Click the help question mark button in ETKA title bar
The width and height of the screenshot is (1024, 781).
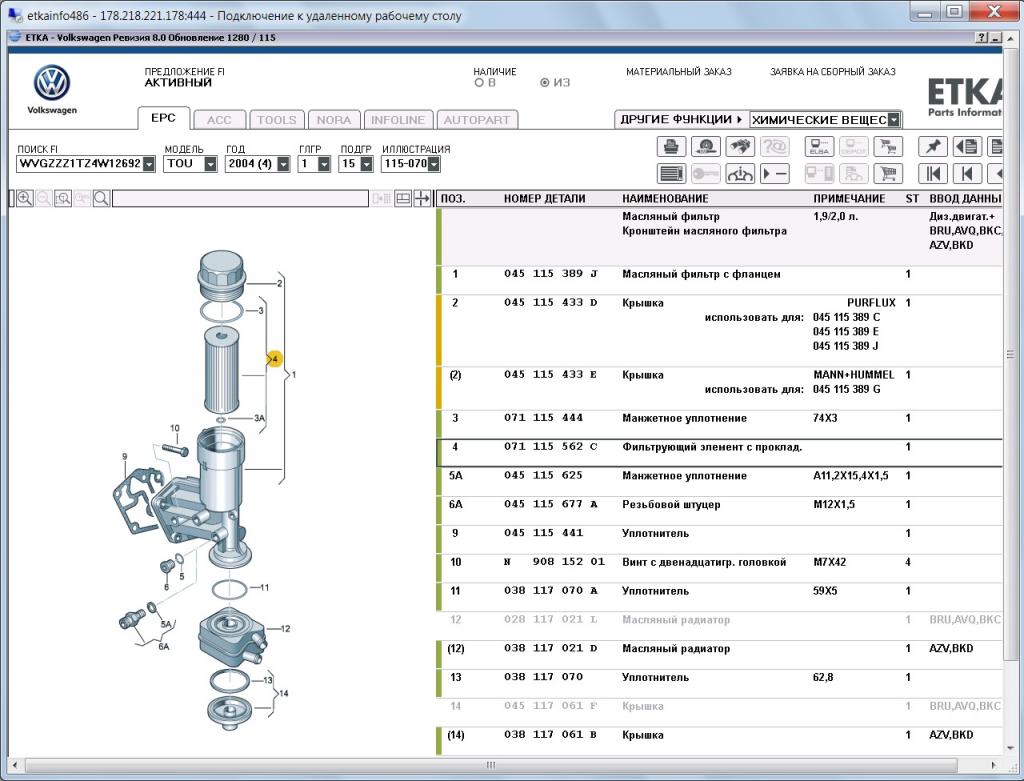click(982, 38)
